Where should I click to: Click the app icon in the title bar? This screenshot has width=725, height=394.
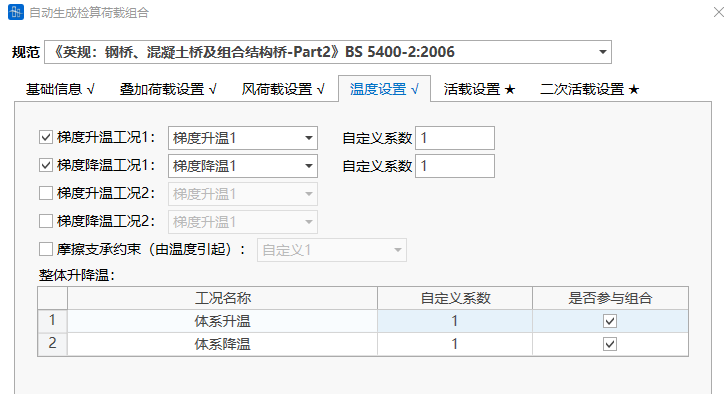tap(16, 12)
